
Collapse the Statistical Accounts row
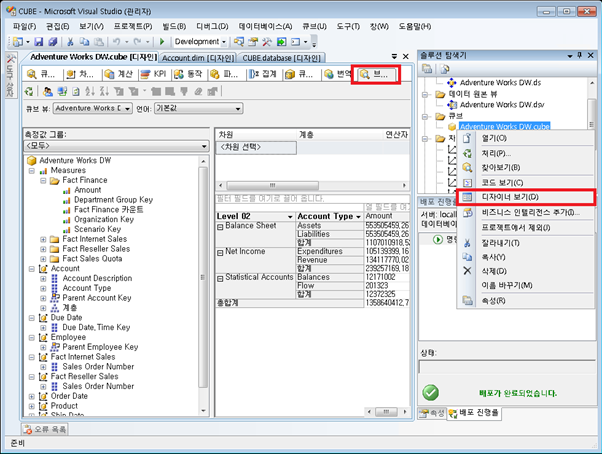pyautogui.click(x=220, y=279)
